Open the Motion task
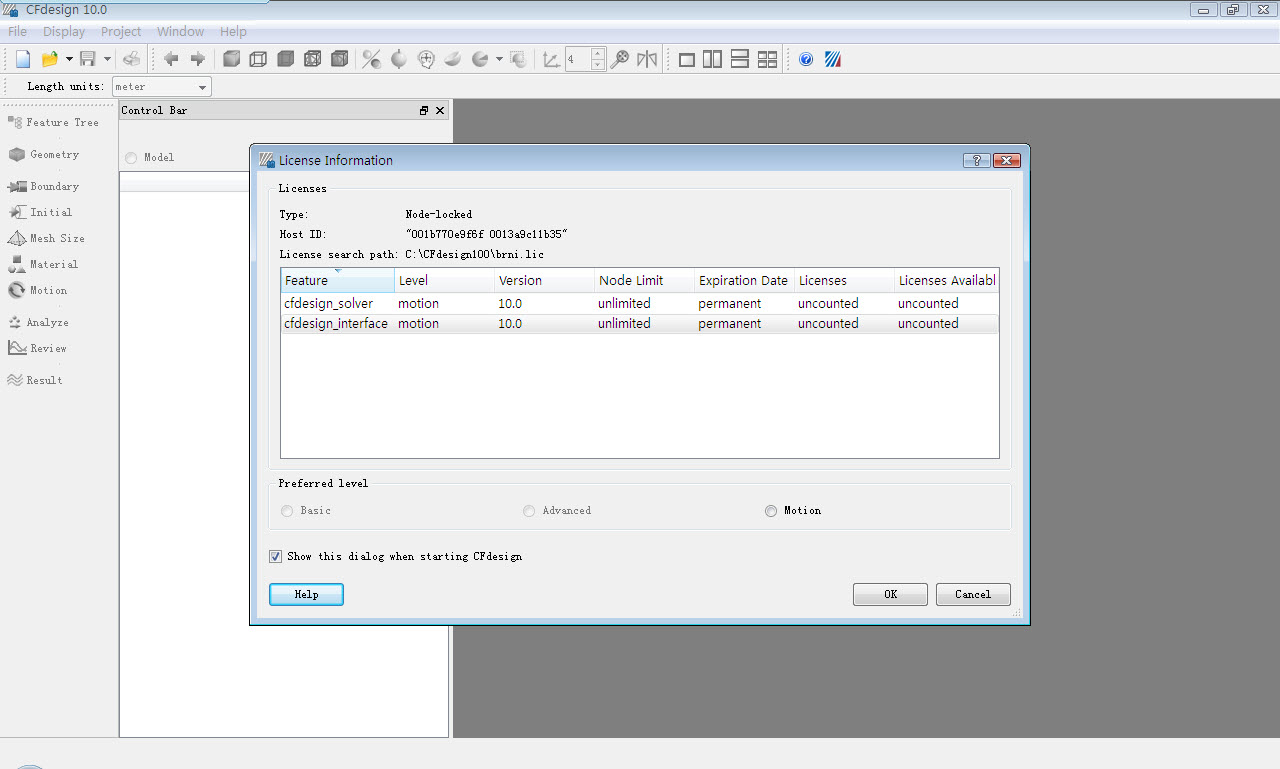The width and height of the screenshot is (1280, 769). tap(38, 291)
